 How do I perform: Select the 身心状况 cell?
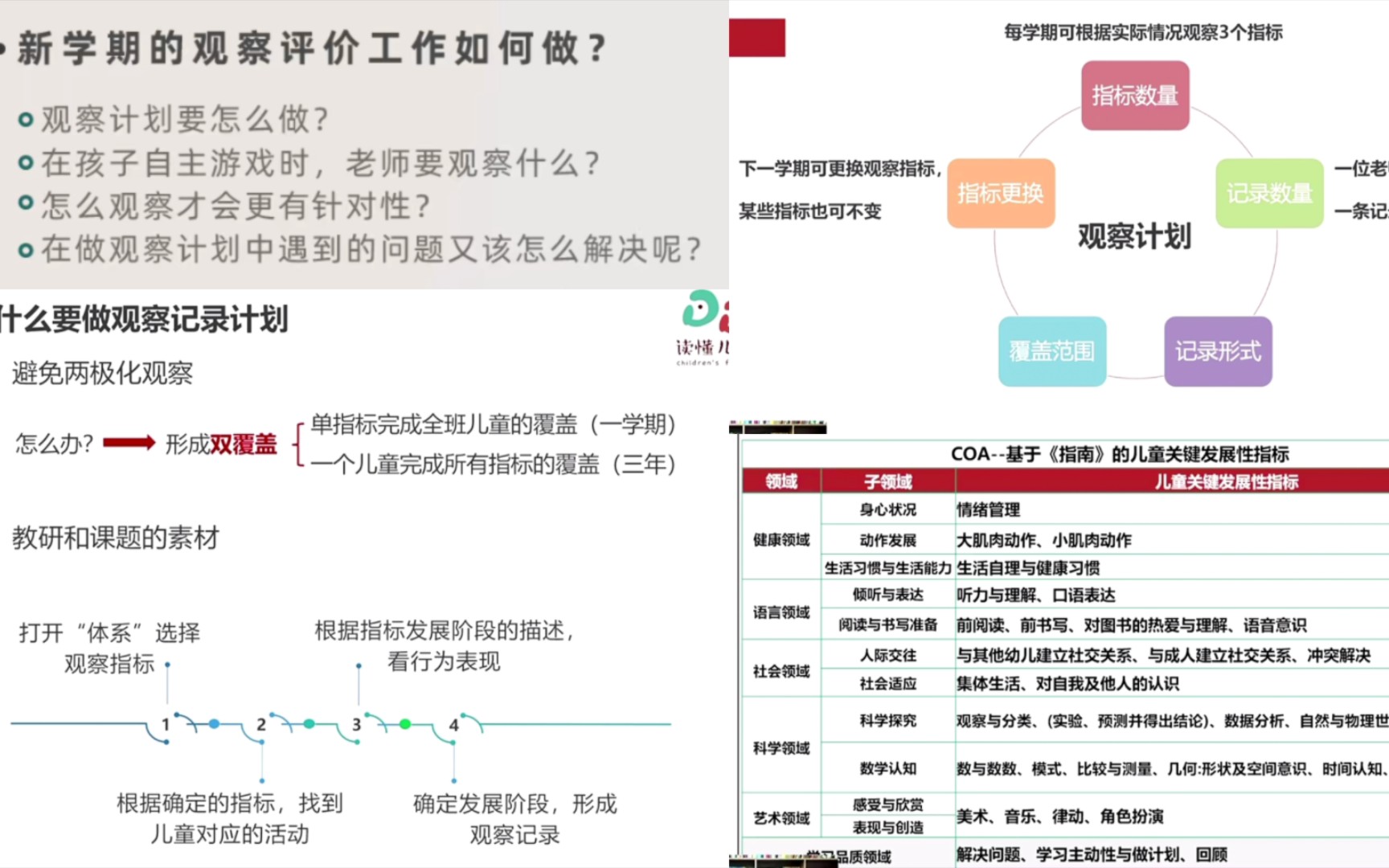click(x=888, y=510)
